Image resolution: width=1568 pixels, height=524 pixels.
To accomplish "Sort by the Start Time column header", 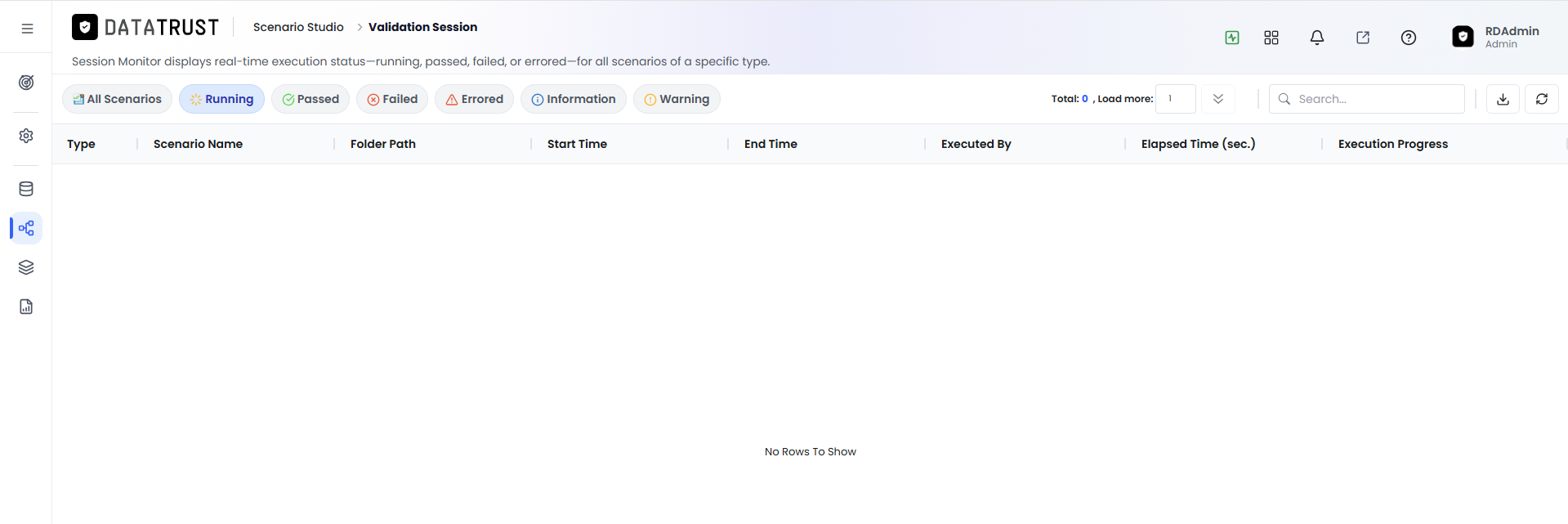I will (x=577, y=144).
